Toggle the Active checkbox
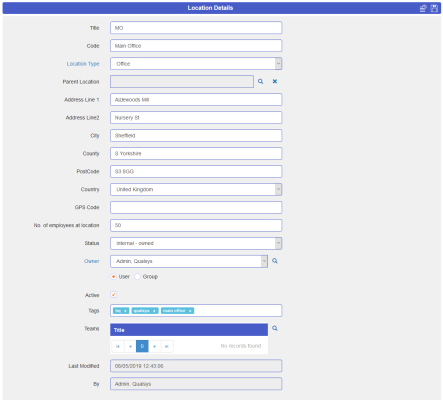Image resolution: width=443 pixels, height=400 pixels. pos(114,295)
